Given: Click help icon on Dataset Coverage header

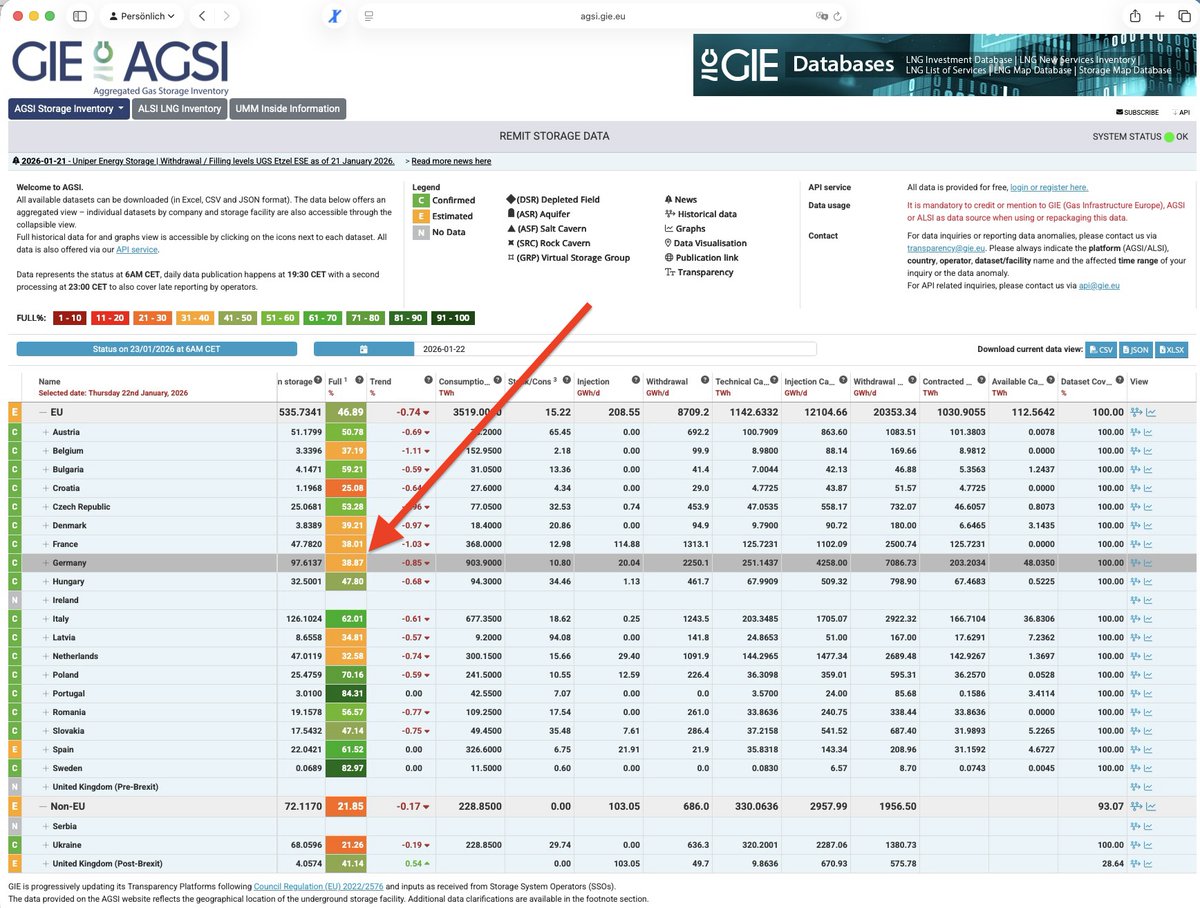Looking at the screenshot, I should (1121, 381).
